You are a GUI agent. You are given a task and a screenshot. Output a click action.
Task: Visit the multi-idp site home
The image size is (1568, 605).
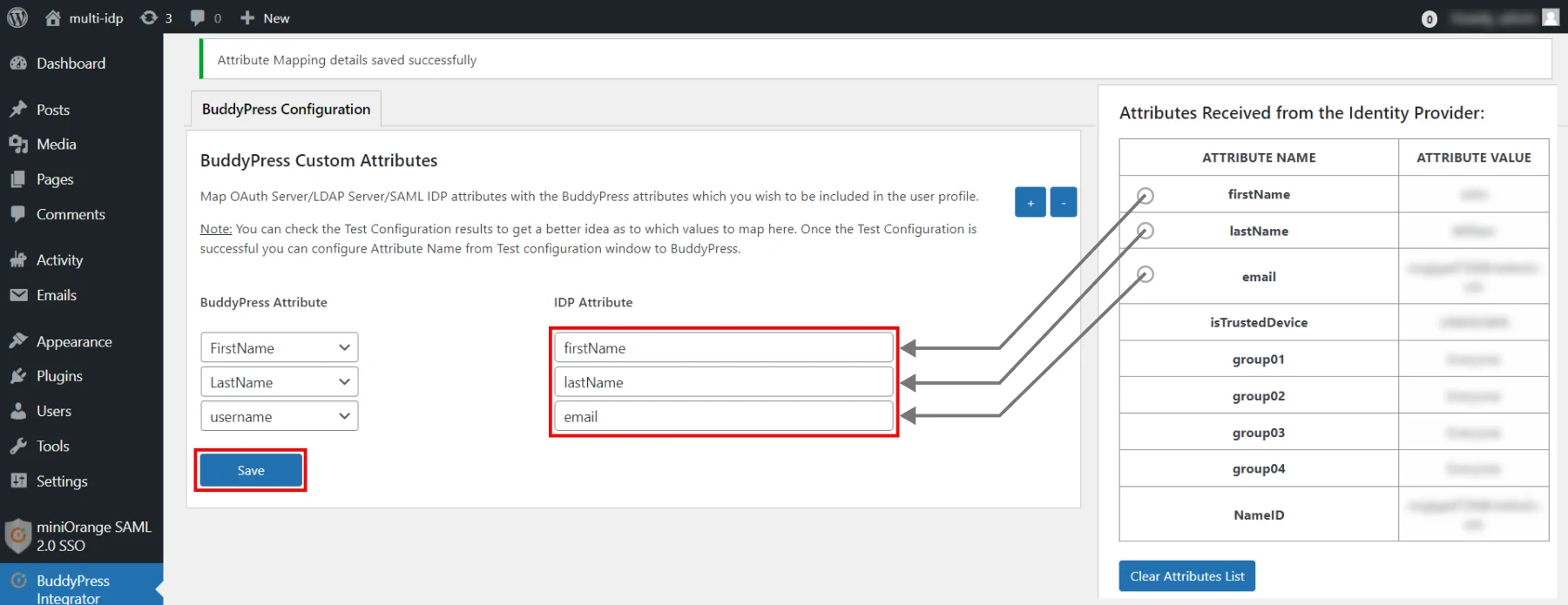pyautogui.click(x=53, y=17)
